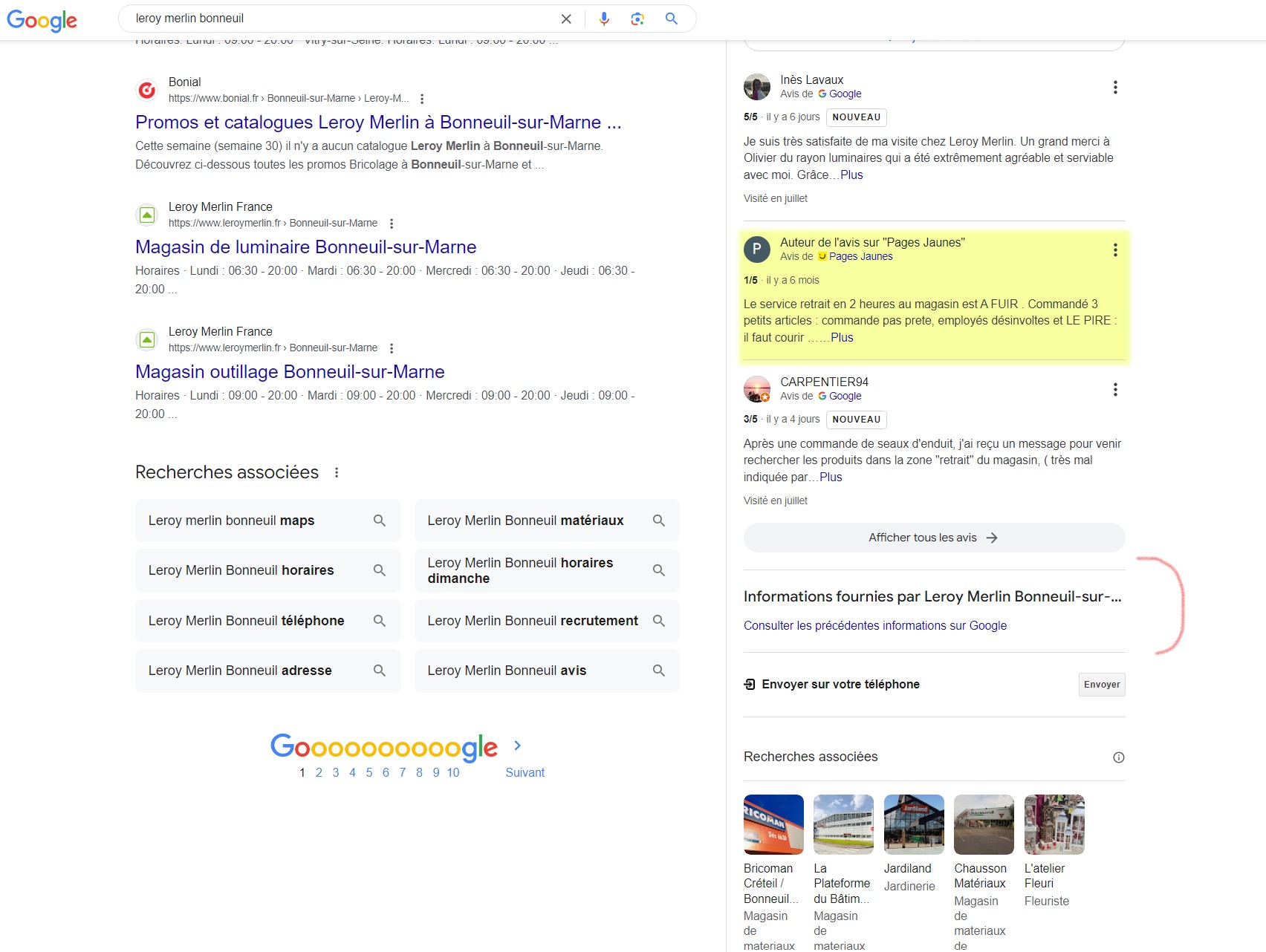Select Leroy Merlin Bonneuil horaires dimanche suggestion
The height and width of the screenshot is (952, 1266).
coord(547,570)
